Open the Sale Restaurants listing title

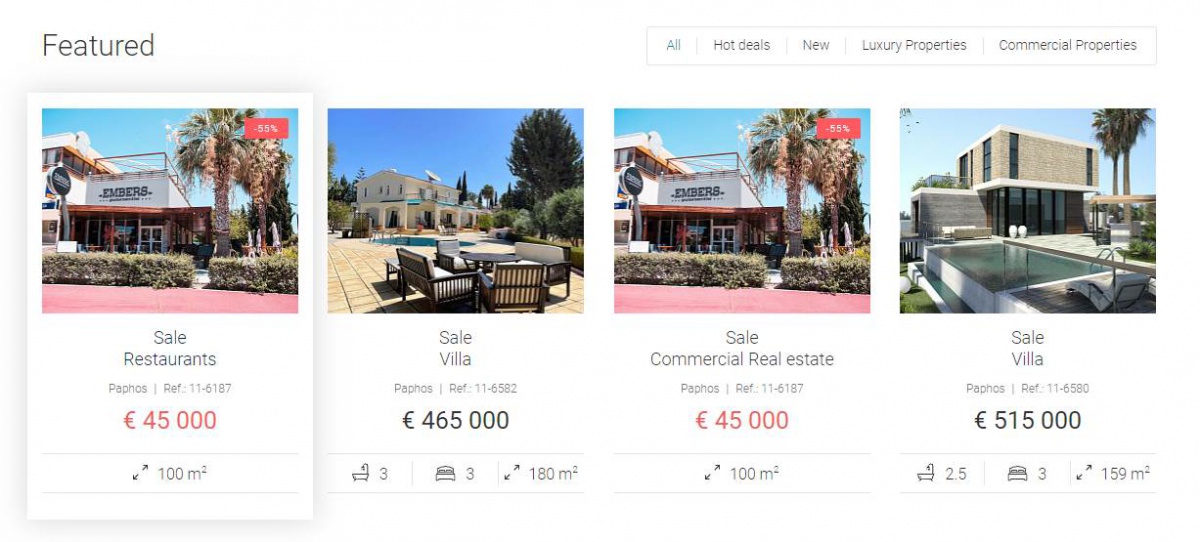pyautogui.click(x=170, y=348)
